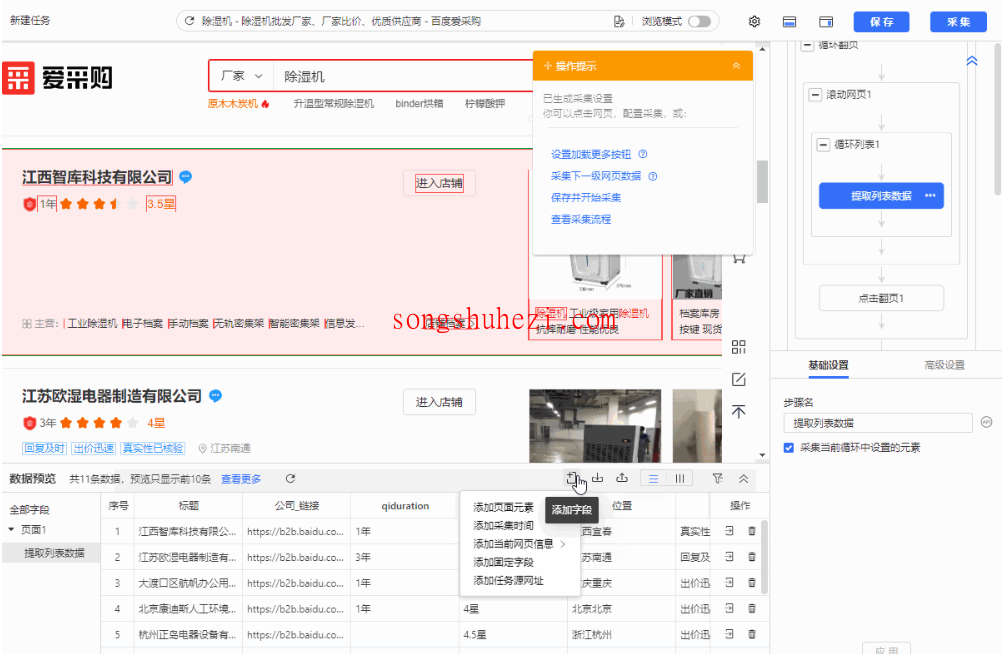
Task: Click the edit note icon on page sidebar
Action: [x=738, y=379]
